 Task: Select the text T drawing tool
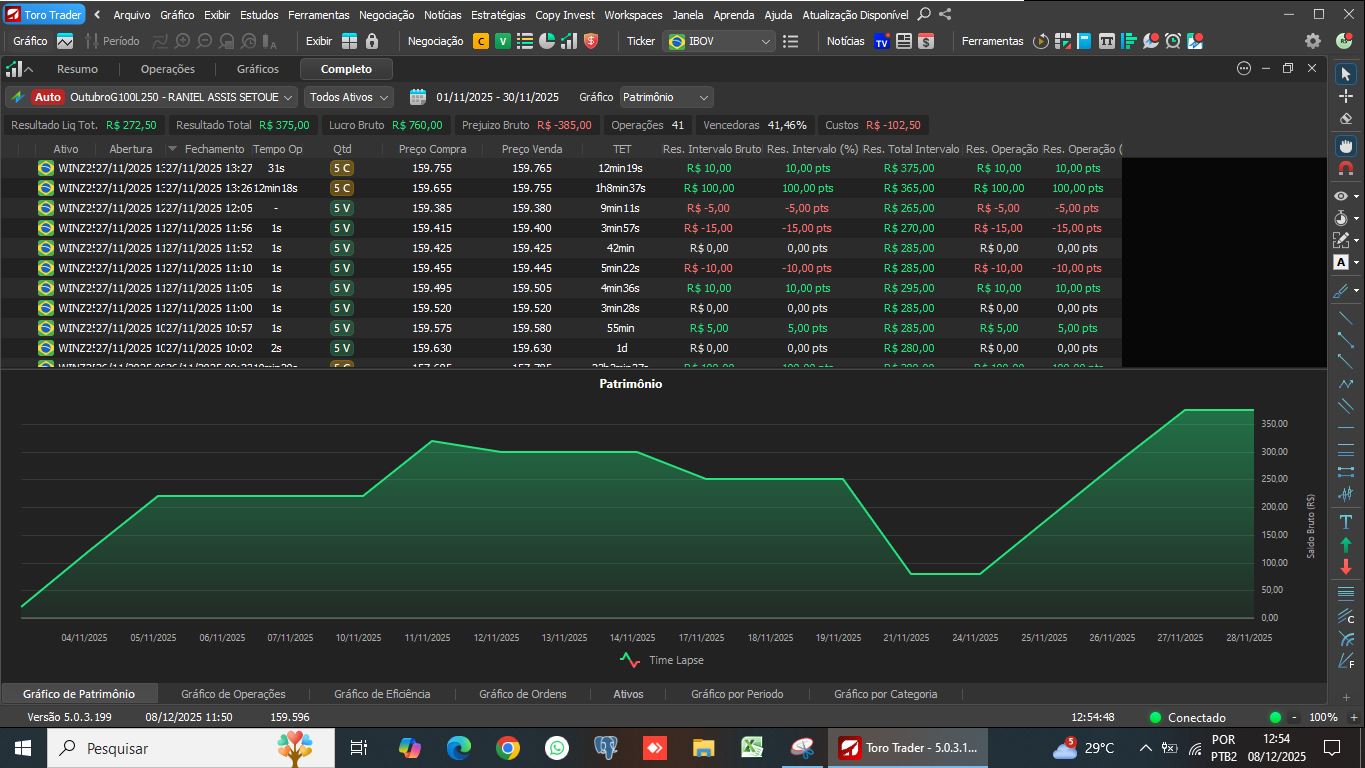[x=1345, y=522]
